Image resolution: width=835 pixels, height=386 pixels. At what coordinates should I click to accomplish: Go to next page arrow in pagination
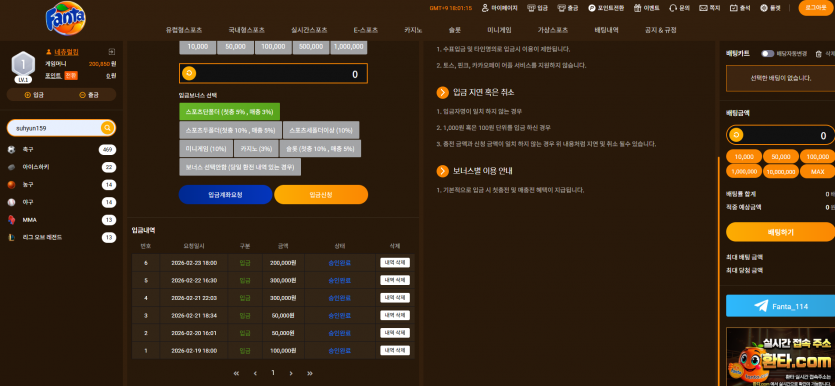pyautogui.click(x=291, y=373)
